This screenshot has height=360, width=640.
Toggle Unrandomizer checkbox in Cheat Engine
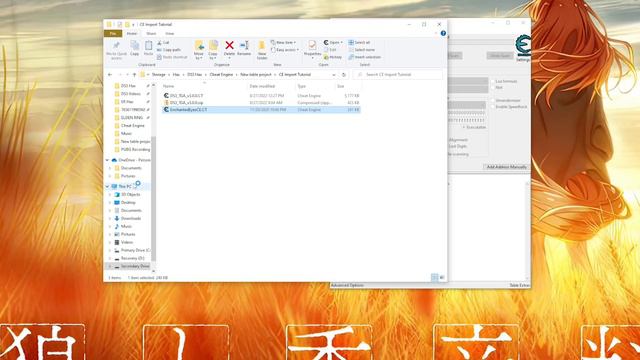coord(493,100)
